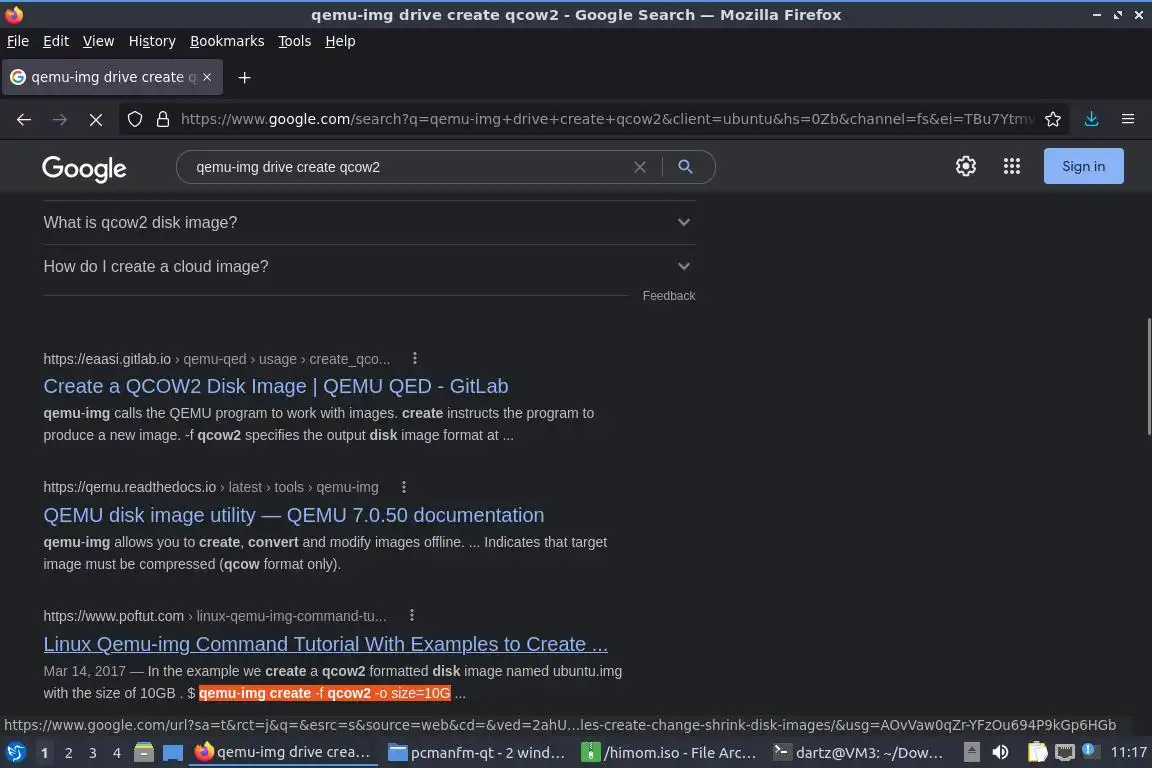Viewport: 1152px width, 768px height.
Task: Switch to dartz@VM3 terminal window
Action: 860,753
